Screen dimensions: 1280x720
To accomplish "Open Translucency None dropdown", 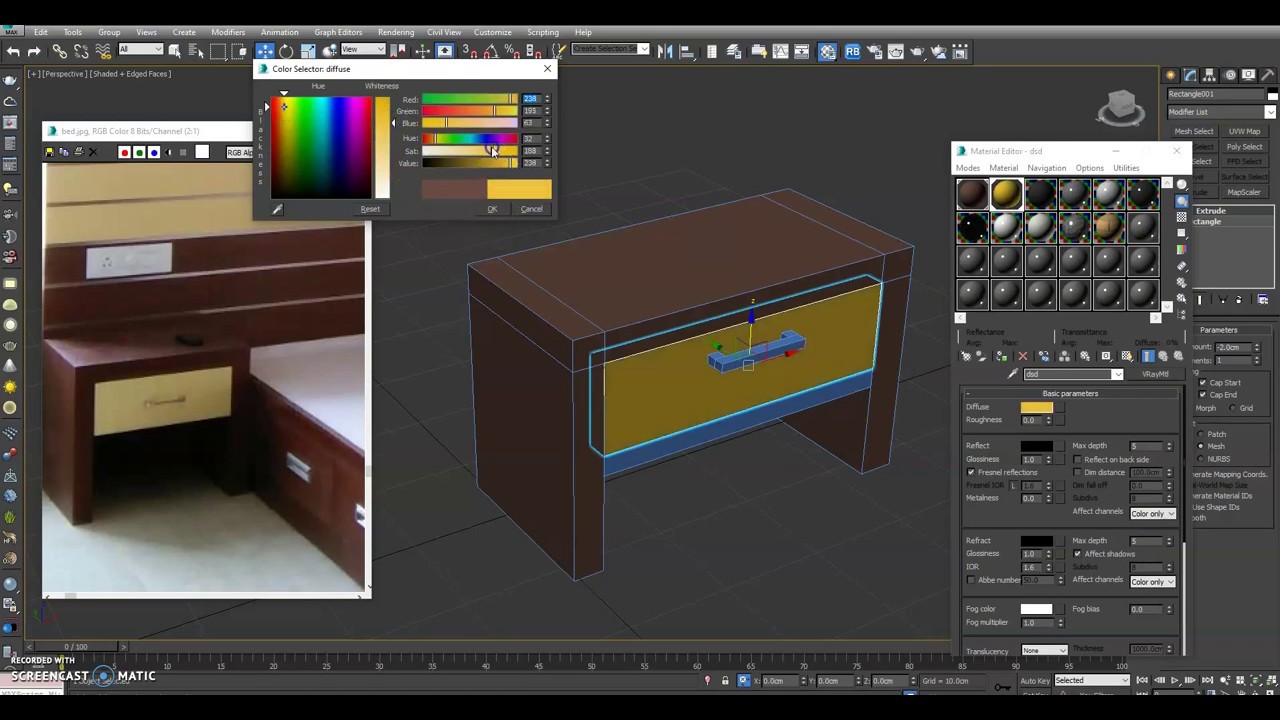I will click(x=1044, y=651).
